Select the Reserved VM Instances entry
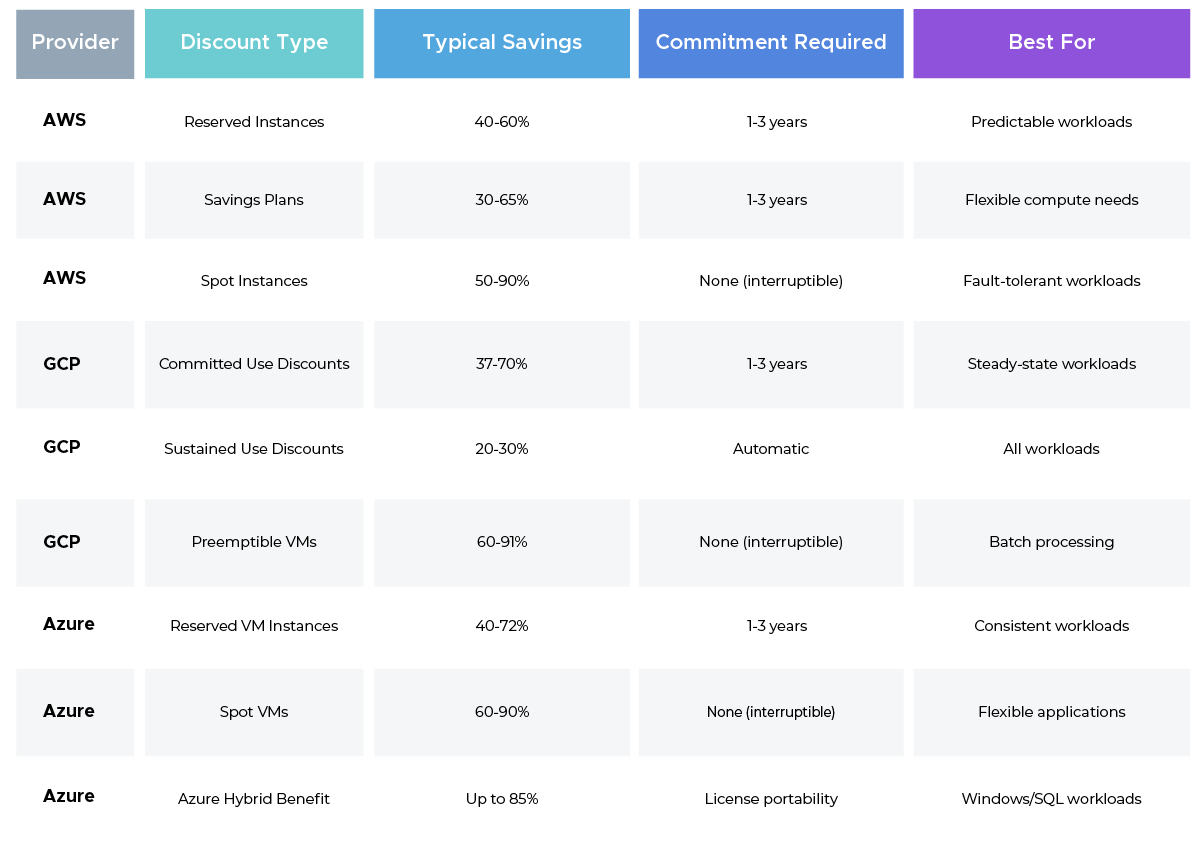Viewport: 1201px width, 846px height. point(253,624)
